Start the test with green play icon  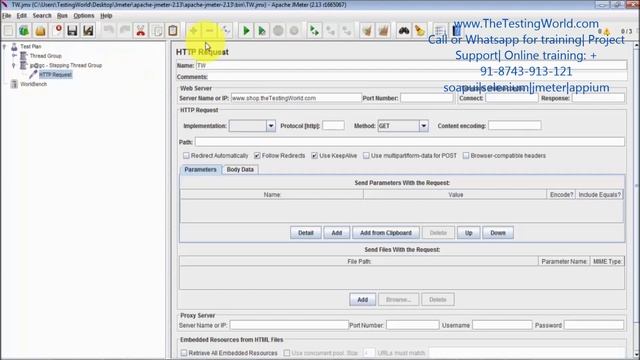click(x=246, y=31)
